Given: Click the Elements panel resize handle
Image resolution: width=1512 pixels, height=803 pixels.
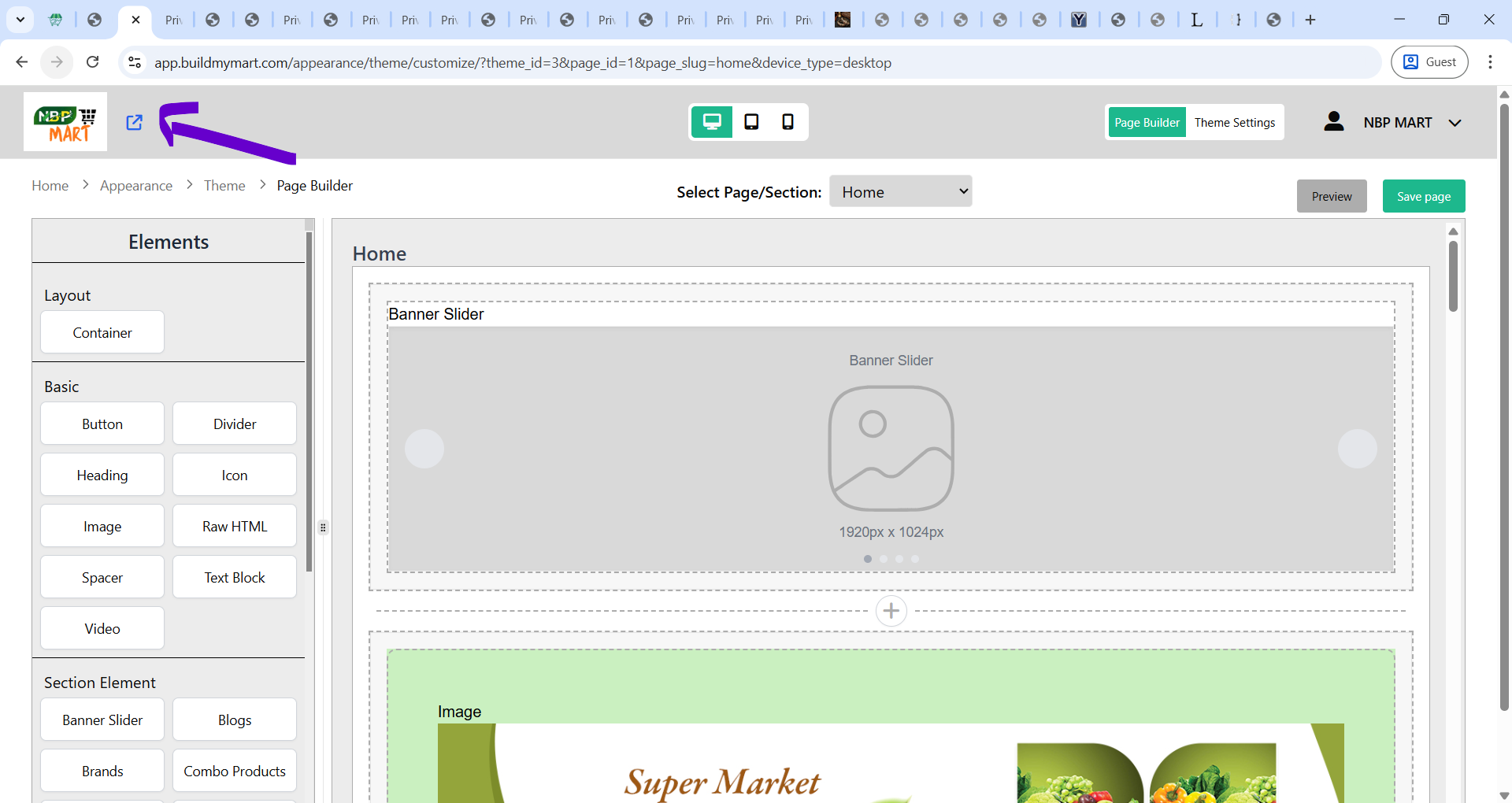Looking at the screenshot, I should [323, 527].
